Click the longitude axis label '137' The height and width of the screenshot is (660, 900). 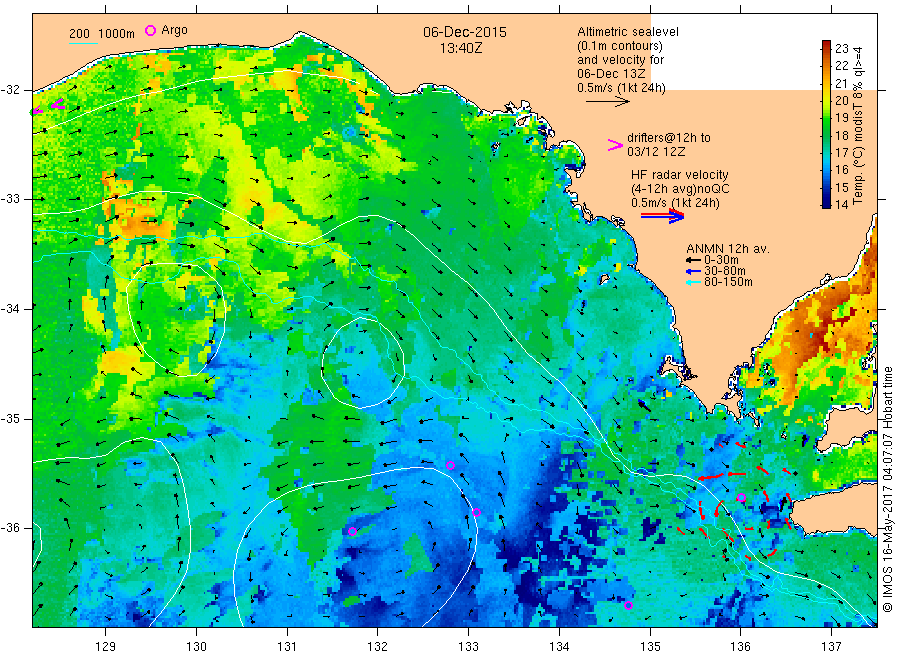click(831, 647)
